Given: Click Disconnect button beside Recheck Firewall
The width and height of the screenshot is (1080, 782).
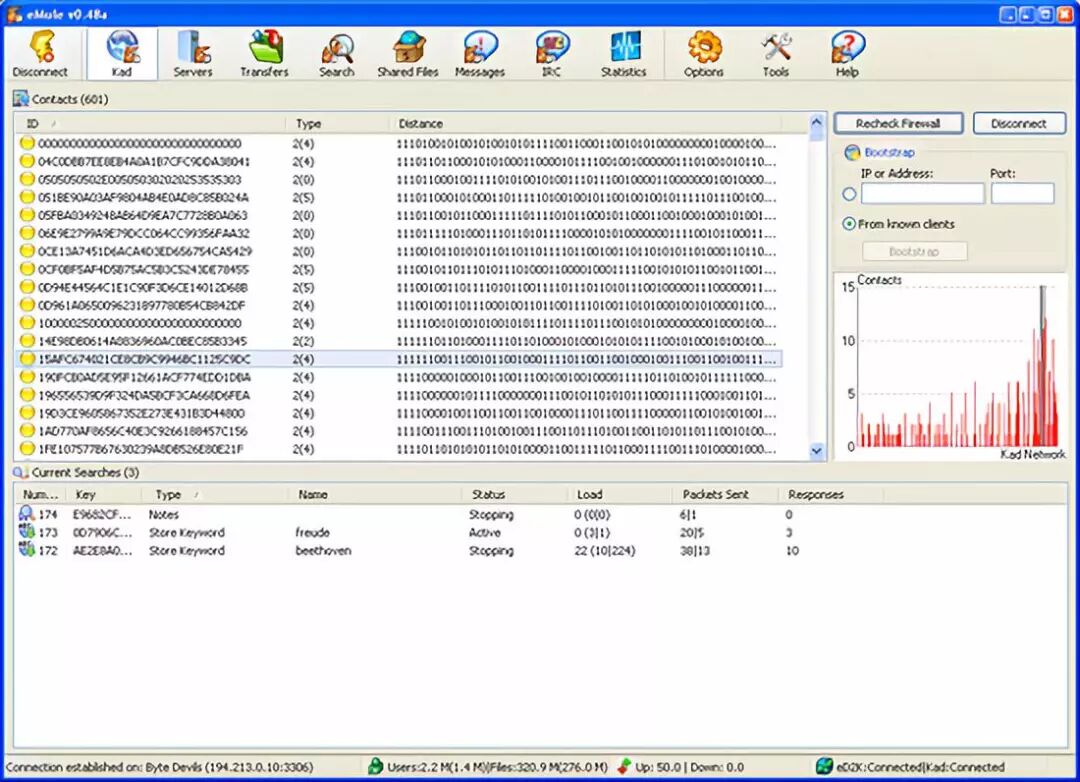Looking at the screenshot, I should [x=1019, y=123].
